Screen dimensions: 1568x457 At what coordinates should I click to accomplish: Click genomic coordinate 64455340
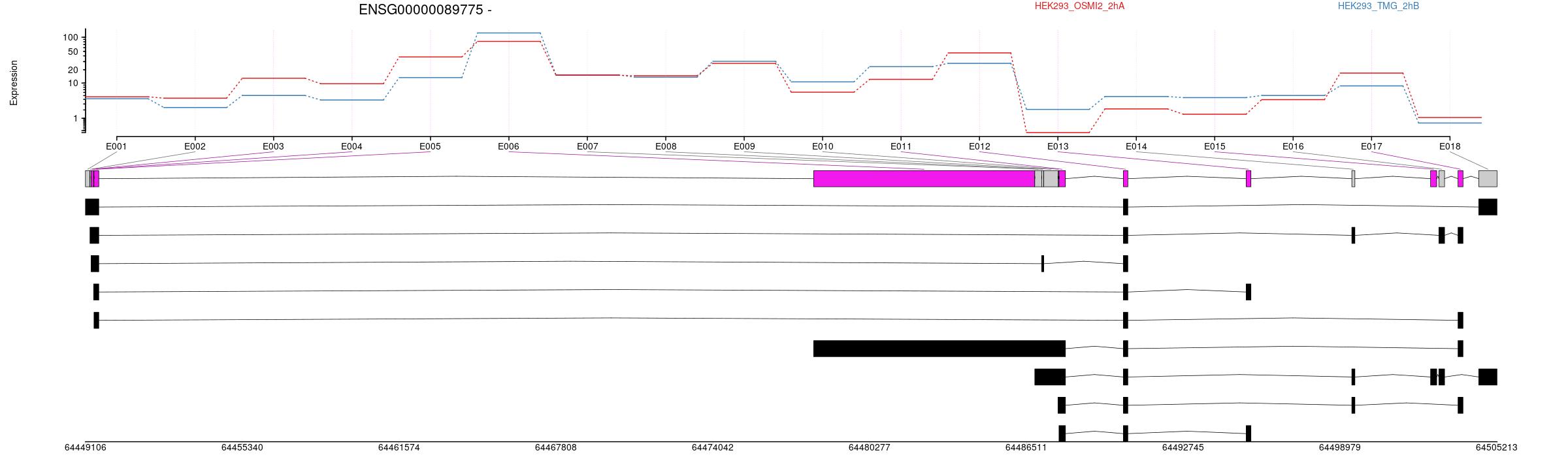(x=242, y=447)
